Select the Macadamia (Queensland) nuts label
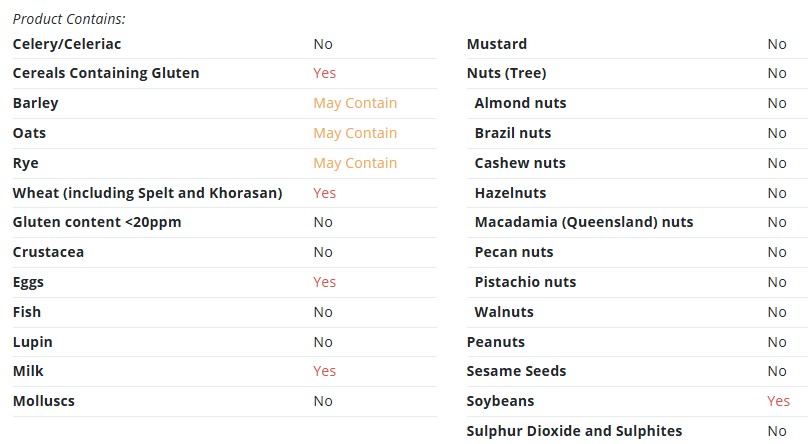The image size is (808, 444). point(584,222)
